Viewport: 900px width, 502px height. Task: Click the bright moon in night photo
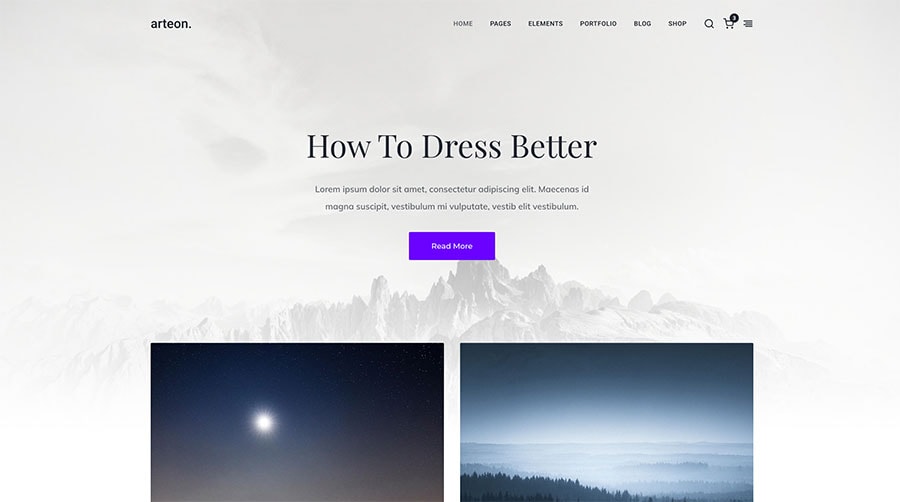pyautogui.click(x=263, y=423)
